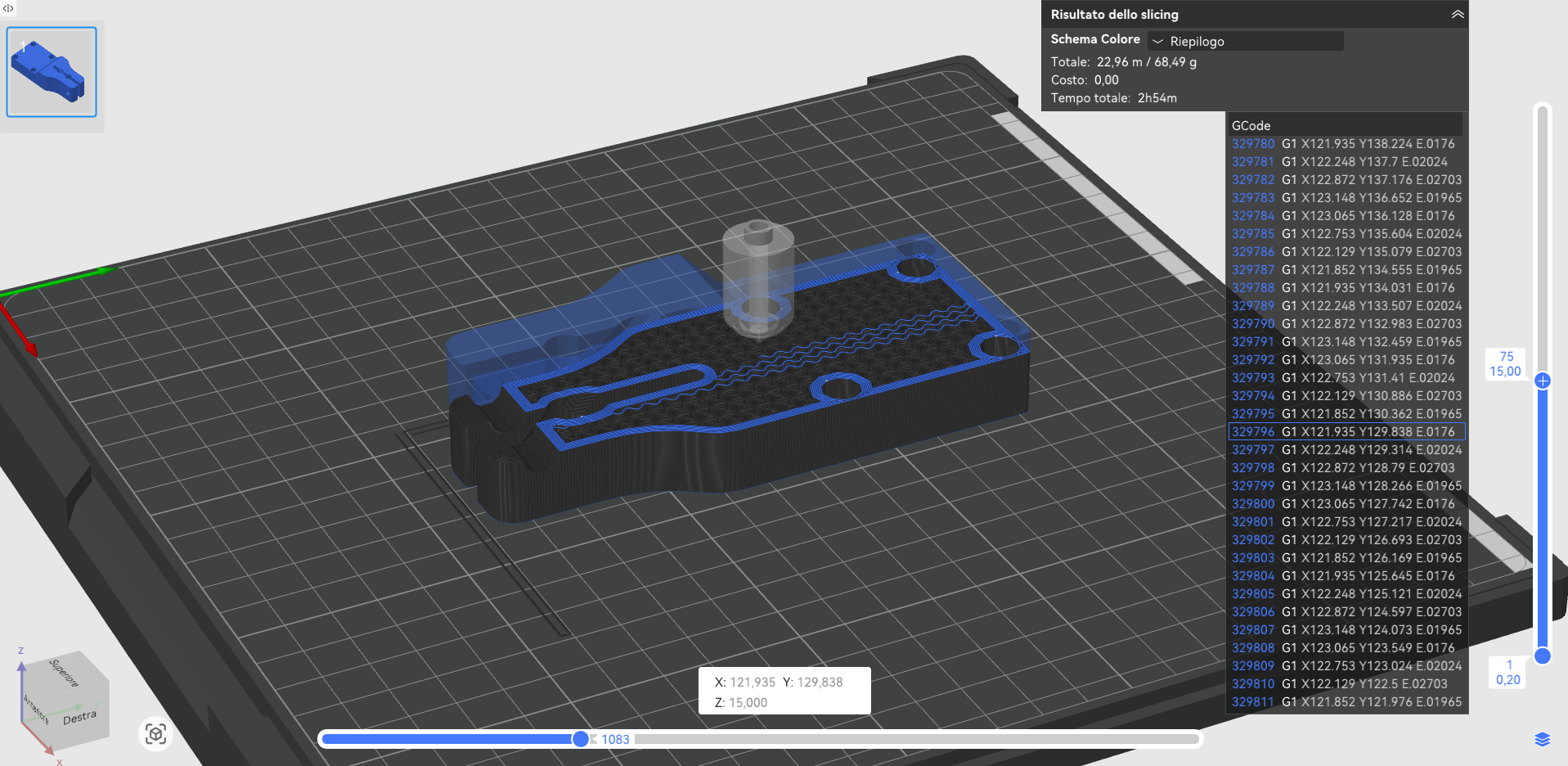Click the layer slider upper handle with plus
Image resolution: width=1568 pixels, height=766 pixels.
(x=1543, y=381)
